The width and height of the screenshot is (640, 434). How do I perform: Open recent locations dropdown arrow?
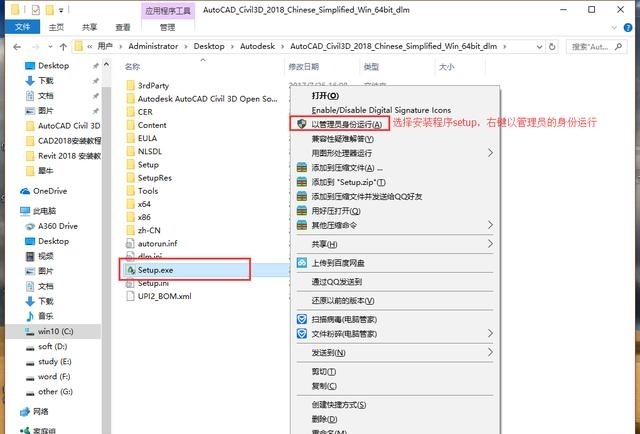click(50, 47)
